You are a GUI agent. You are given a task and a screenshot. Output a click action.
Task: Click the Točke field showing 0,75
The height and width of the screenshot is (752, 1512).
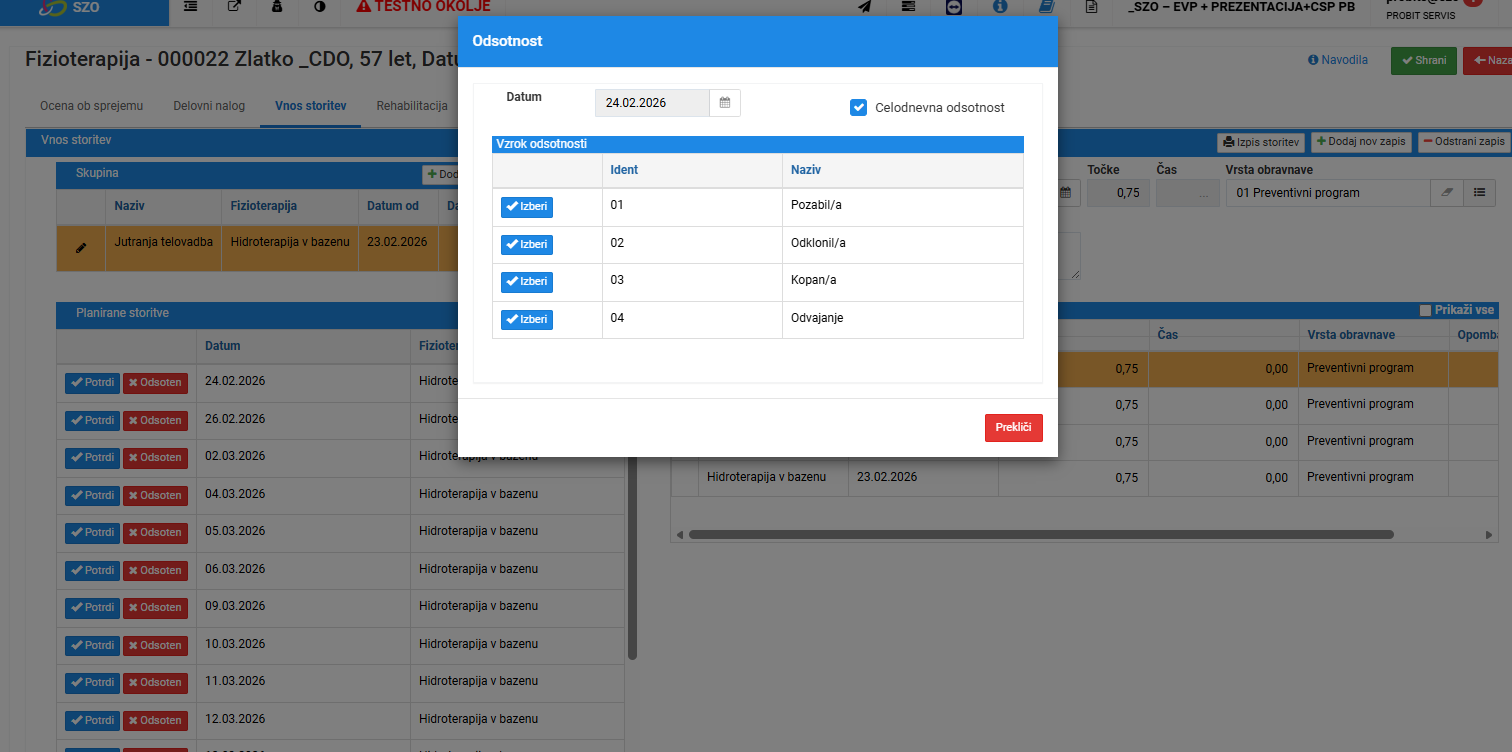(x=1118, y=193)
